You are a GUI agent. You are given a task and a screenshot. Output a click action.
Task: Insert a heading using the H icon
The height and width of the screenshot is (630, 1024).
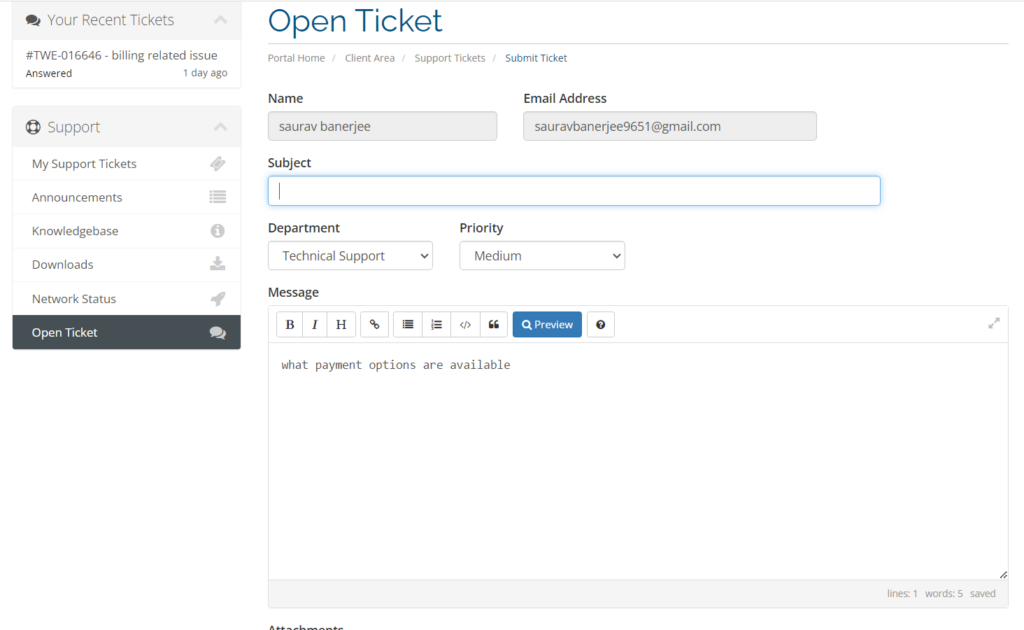(340, 324)
